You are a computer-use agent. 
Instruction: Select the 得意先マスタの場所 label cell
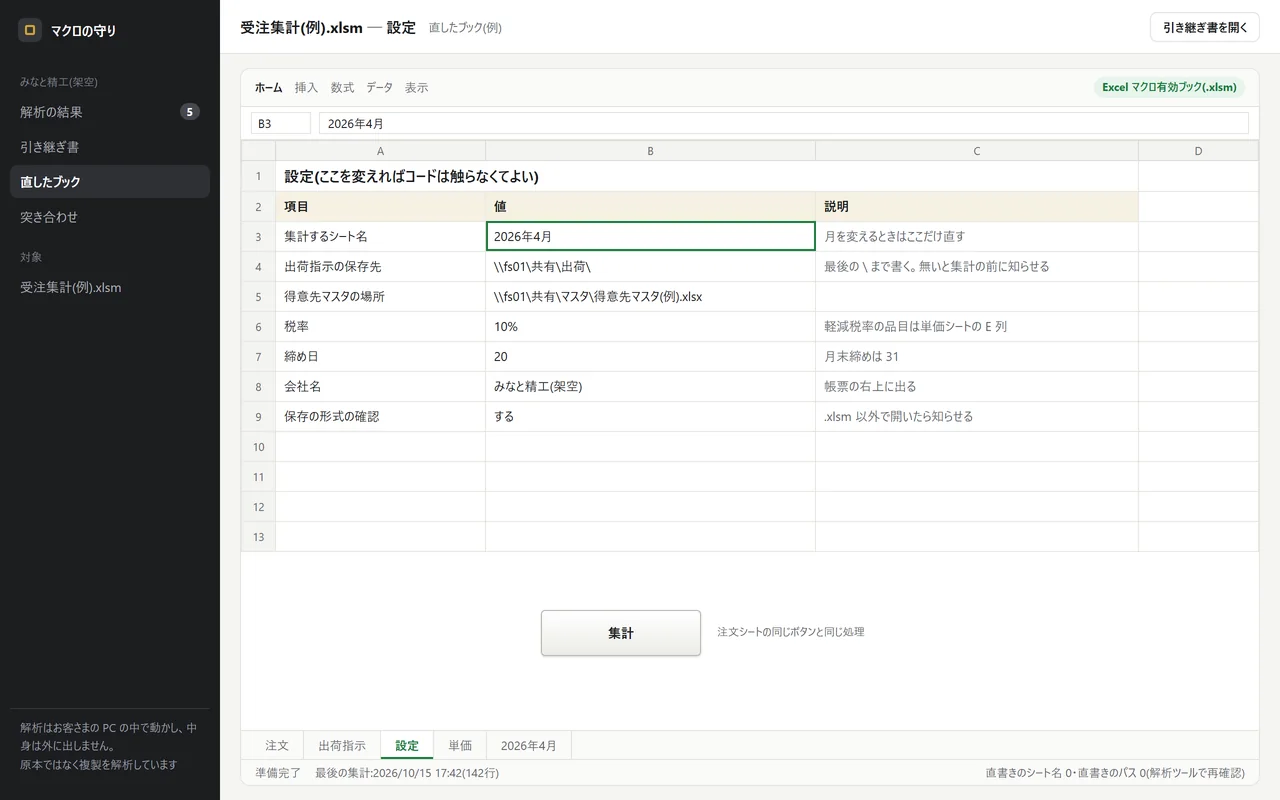point(381,296)
